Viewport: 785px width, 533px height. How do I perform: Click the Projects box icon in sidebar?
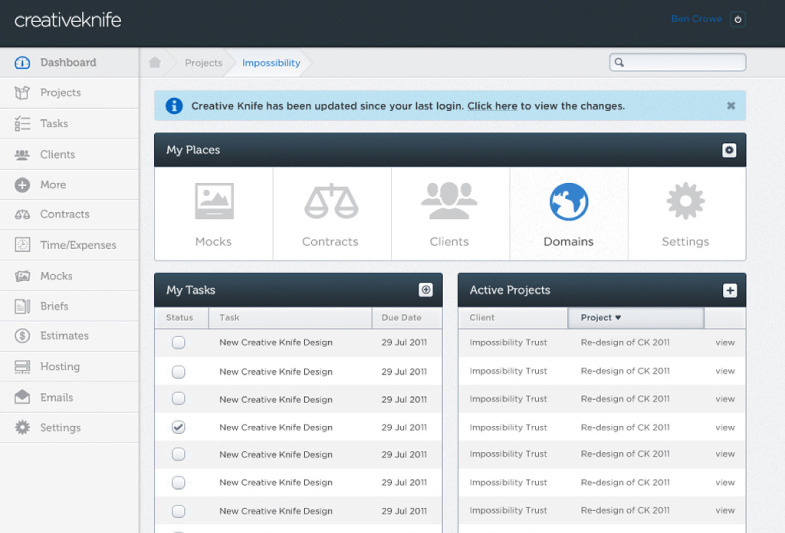[x=22, y=93]
